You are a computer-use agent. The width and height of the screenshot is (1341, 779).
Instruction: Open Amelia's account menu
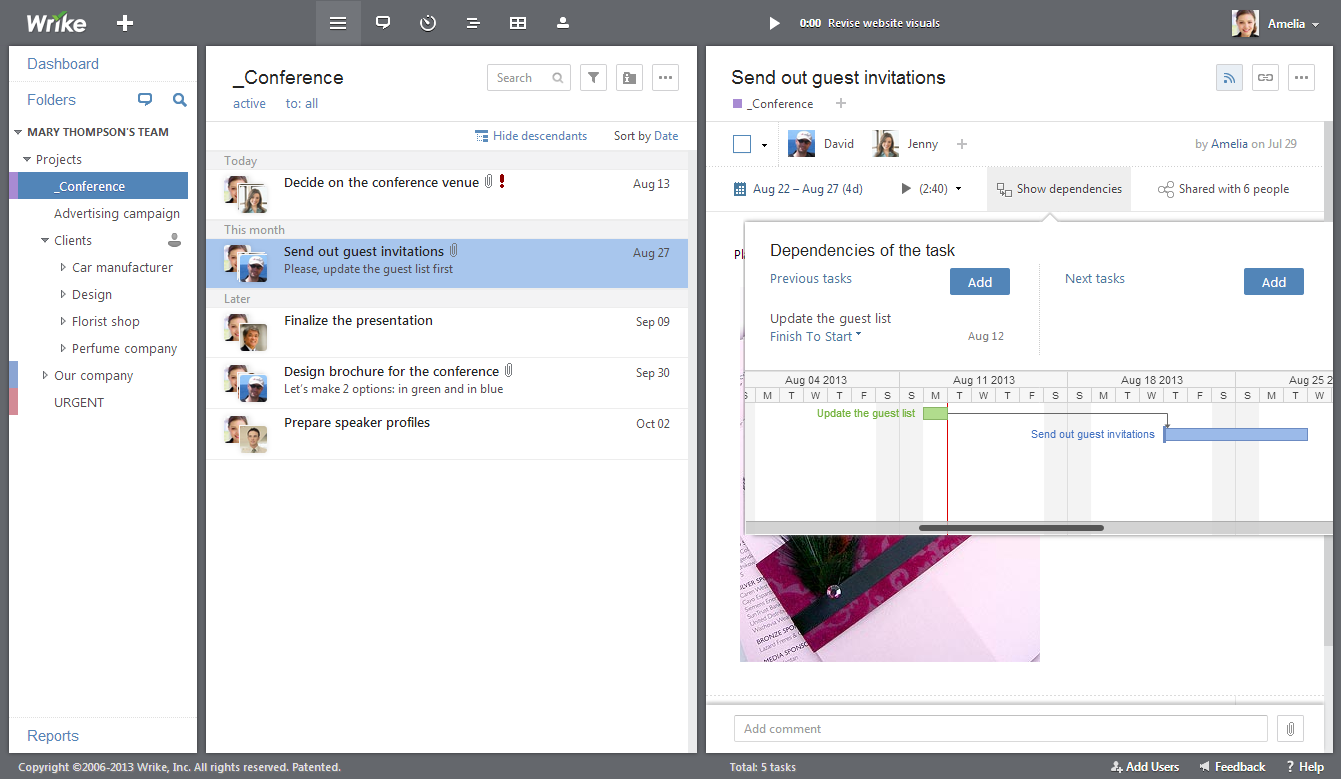[x=1276, y=23]
